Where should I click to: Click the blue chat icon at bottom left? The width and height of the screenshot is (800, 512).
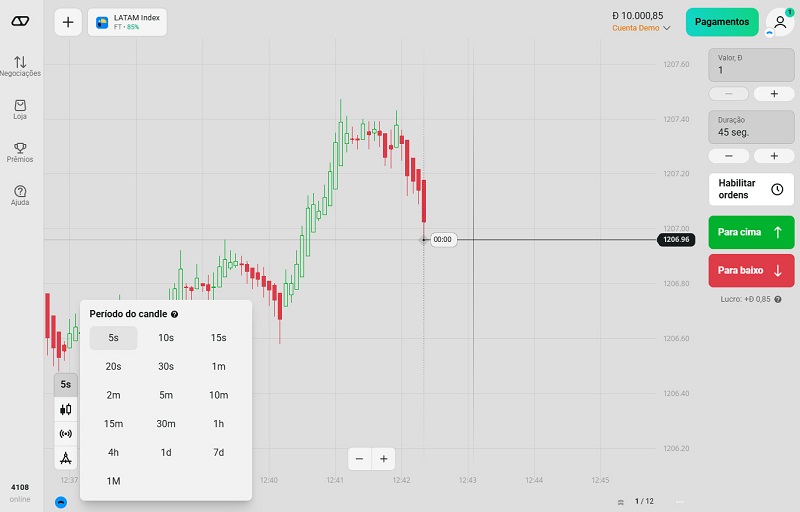pos(61,502)
